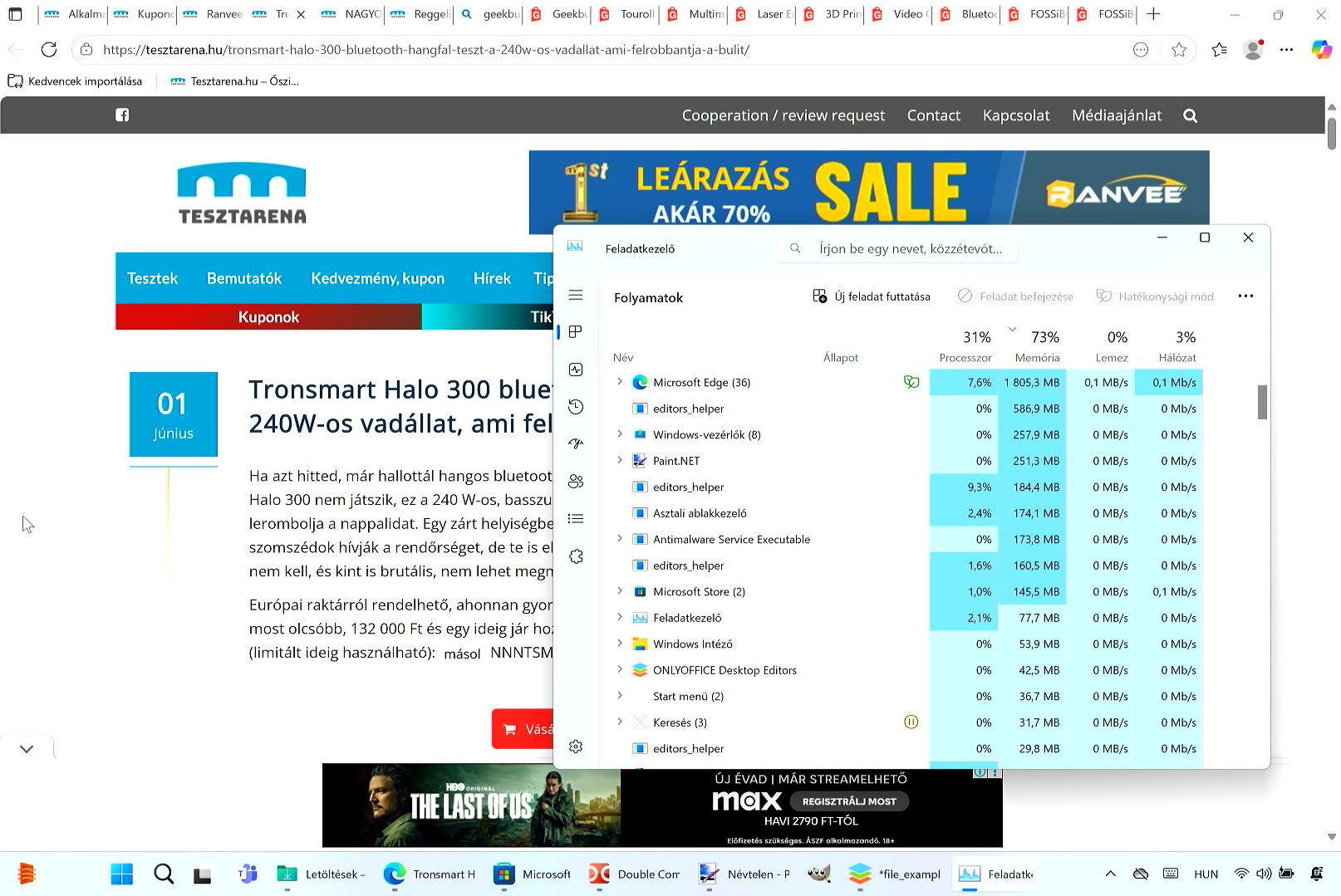Select the Kuponok tab
The width and height of the screenshot is (1341, 896).
(x=268, y=317)
